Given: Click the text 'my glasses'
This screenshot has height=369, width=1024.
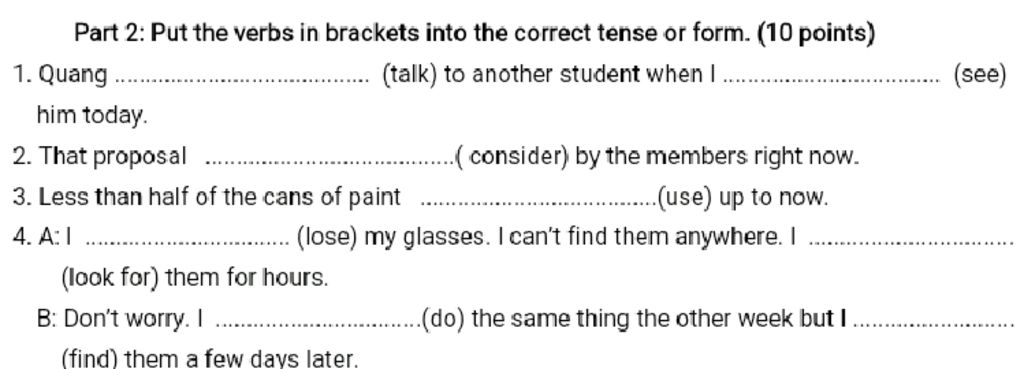Looking at the screenshot, I should (425, 238).
